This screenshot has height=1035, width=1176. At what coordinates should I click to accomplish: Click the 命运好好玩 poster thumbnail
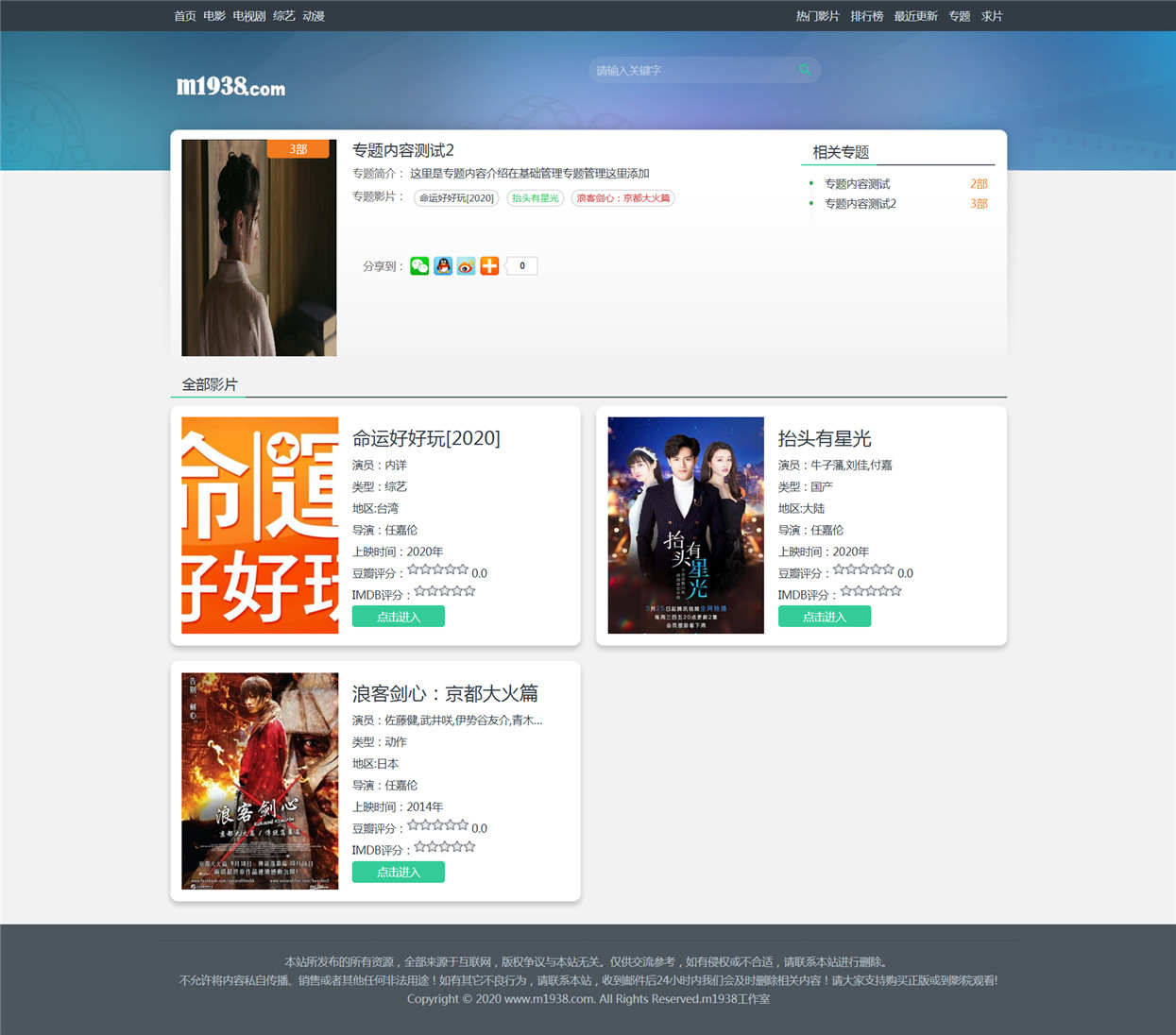(x=260, y=525)
